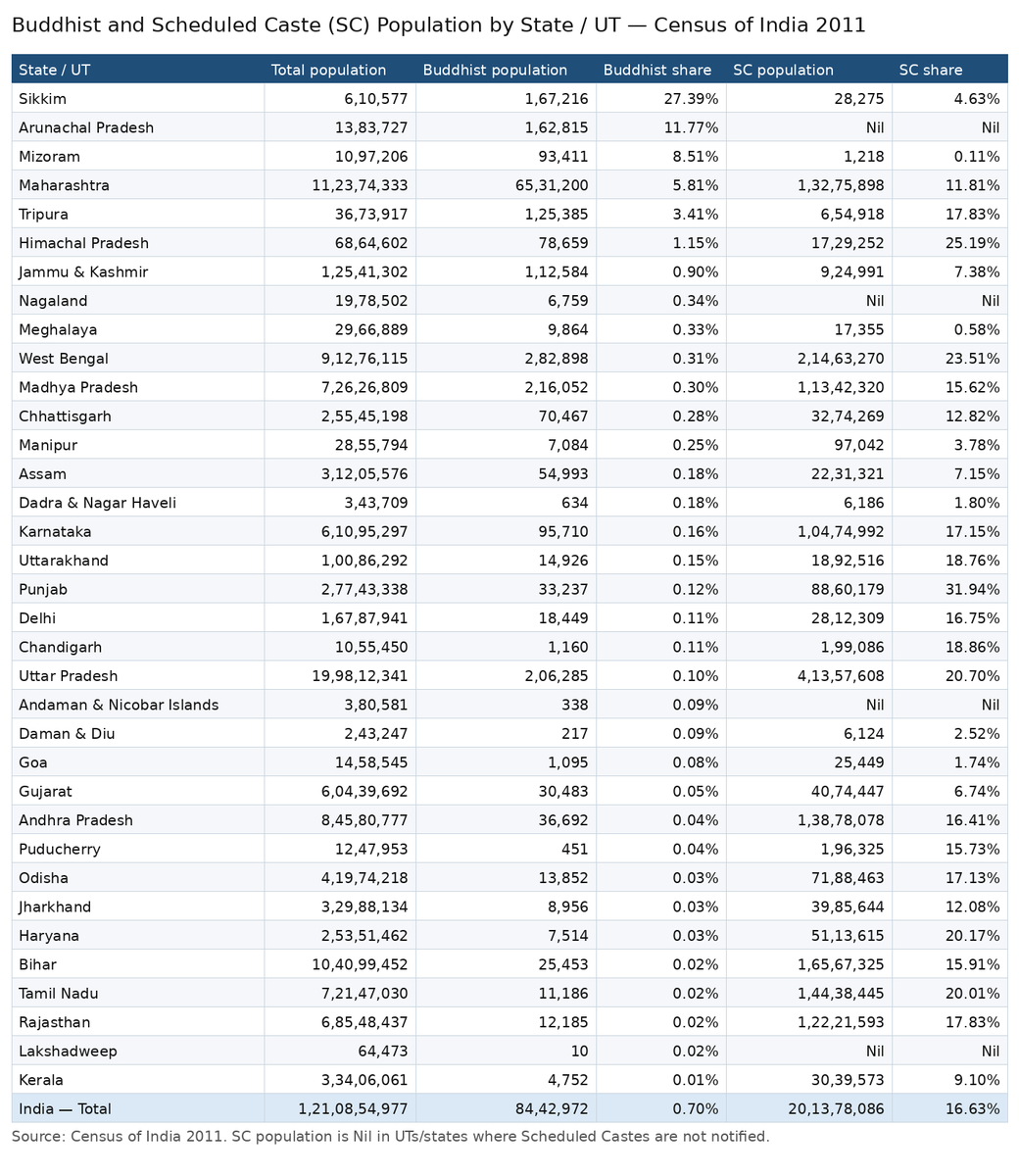This screenshot has width=1019, height=1176.
Task: Select the 'Uttar Pradesh' state cell
Action: tap(138, 676)
